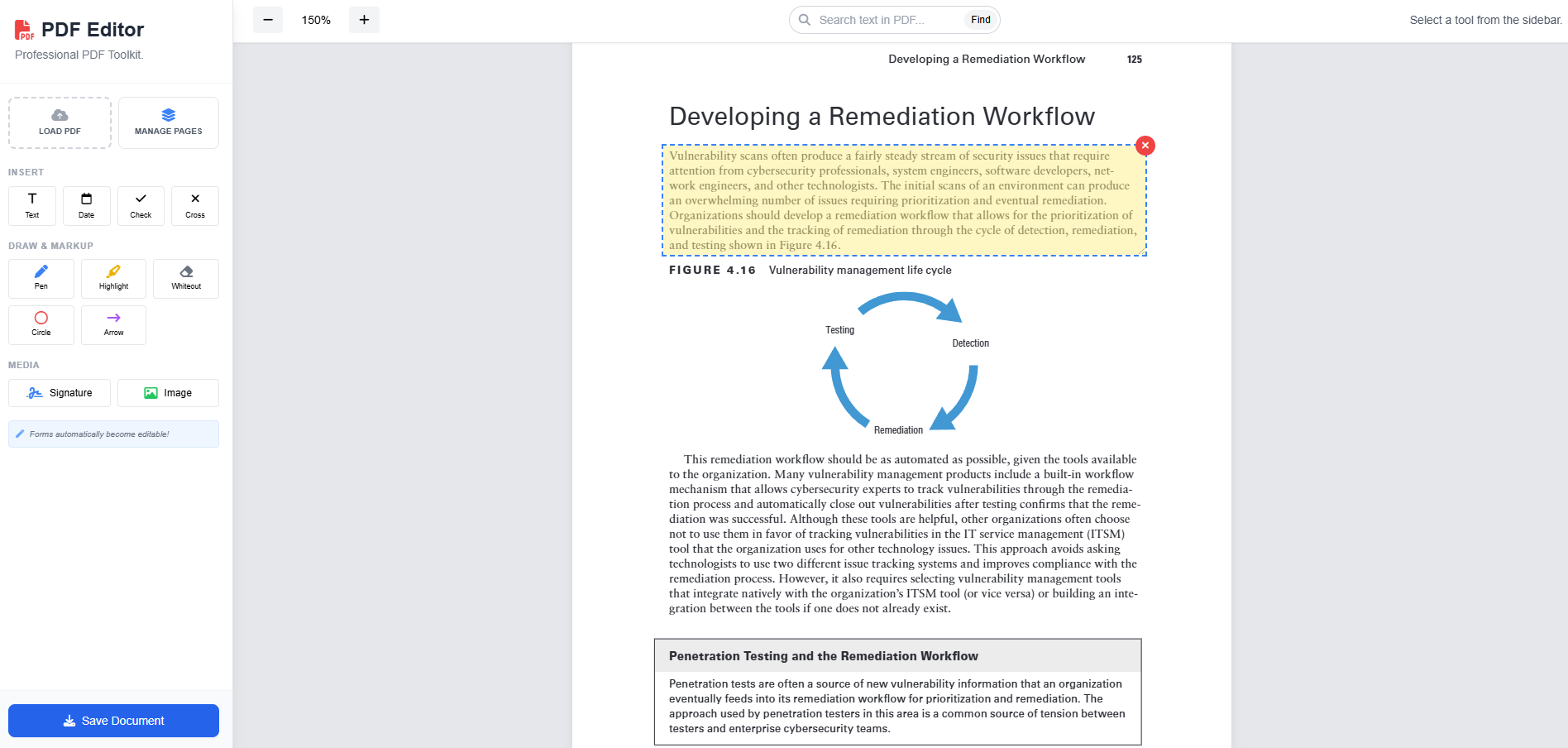Select the Date insert tool
The image size is (1568, 748).
pyautogui.click(x=86, y=205)
